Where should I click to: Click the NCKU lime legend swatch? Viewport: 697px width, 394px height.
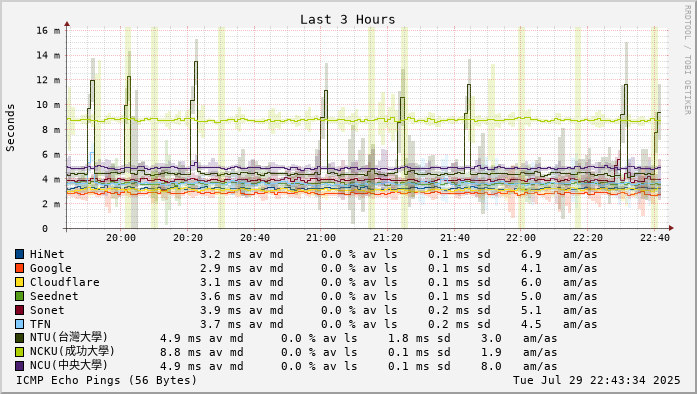point(20,352)
